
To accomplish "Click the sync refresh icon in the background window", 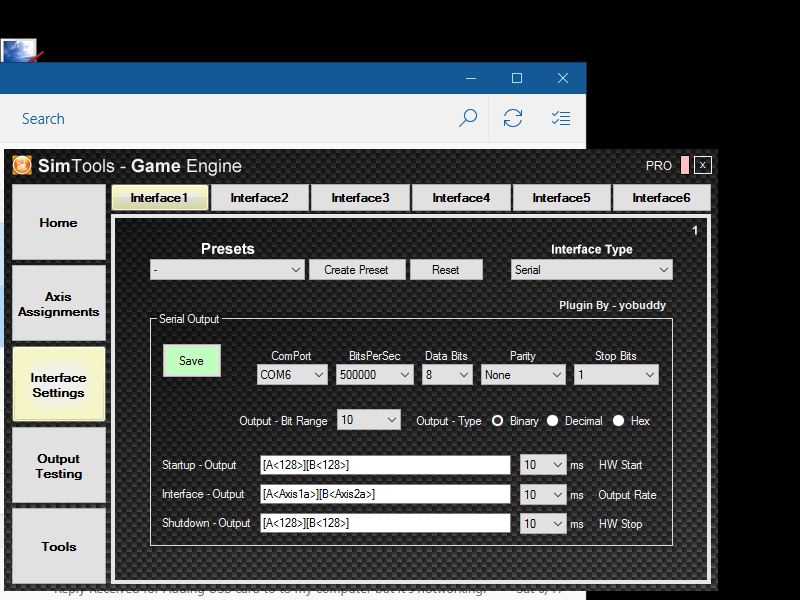I will (x=513, y=118).
